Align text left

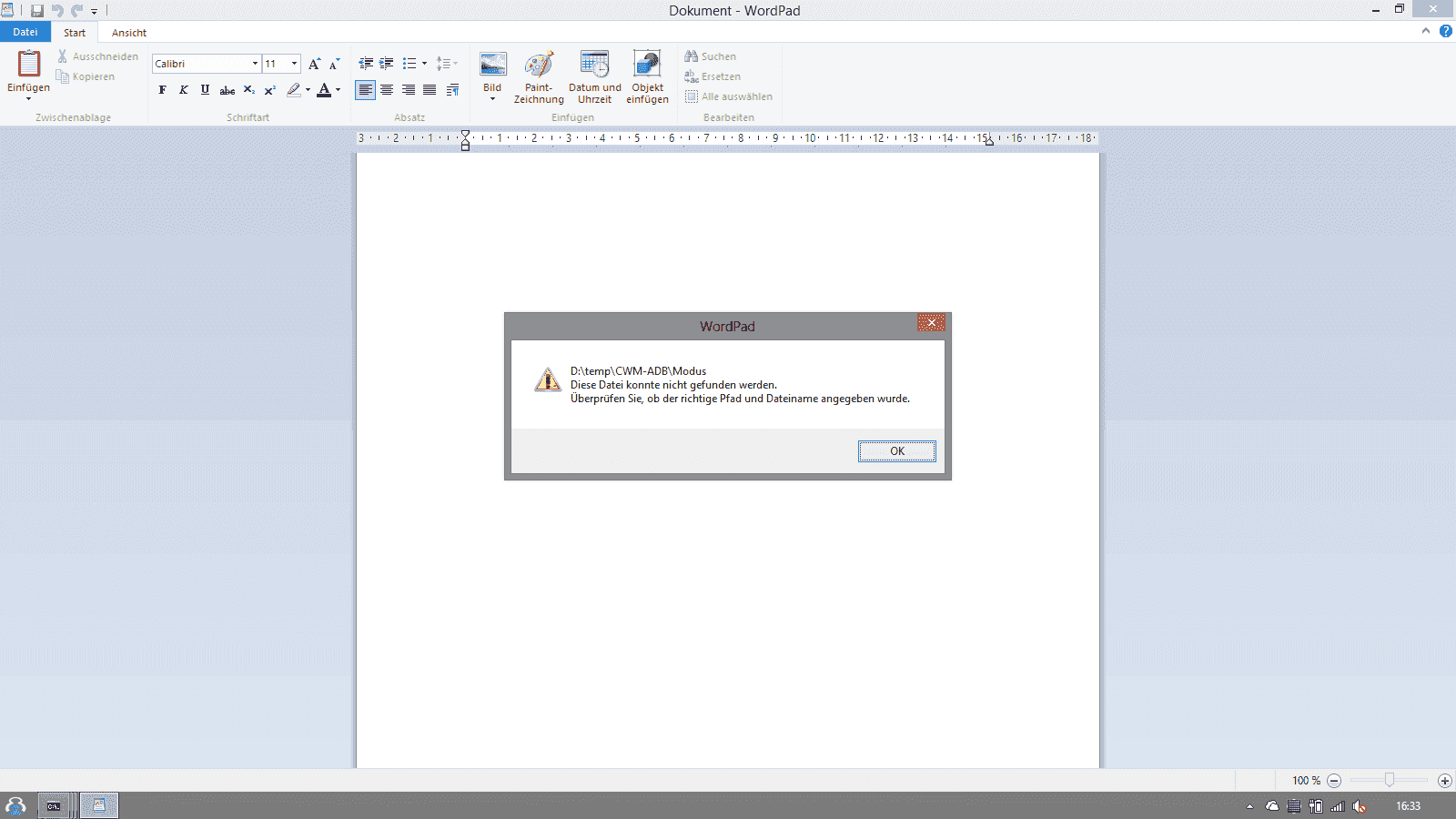(x=366, y=90)
